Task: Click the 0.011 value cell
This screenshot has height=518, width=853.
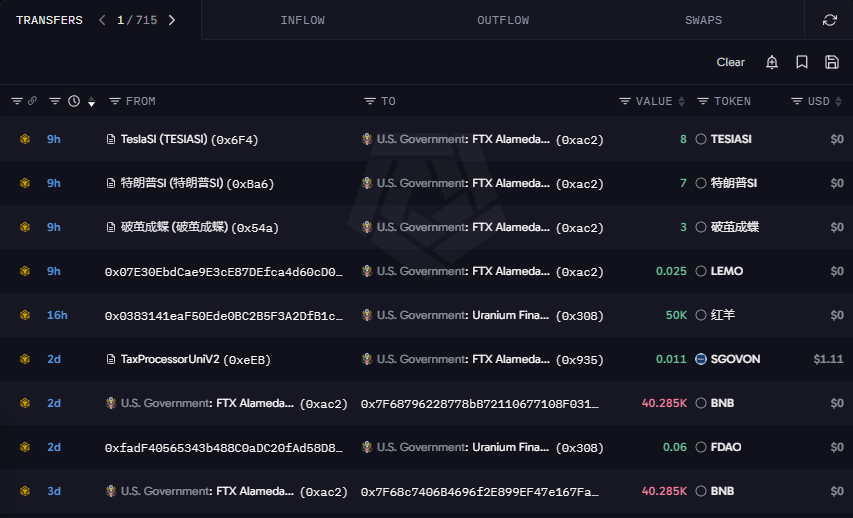Action: (x=671, y=359)
